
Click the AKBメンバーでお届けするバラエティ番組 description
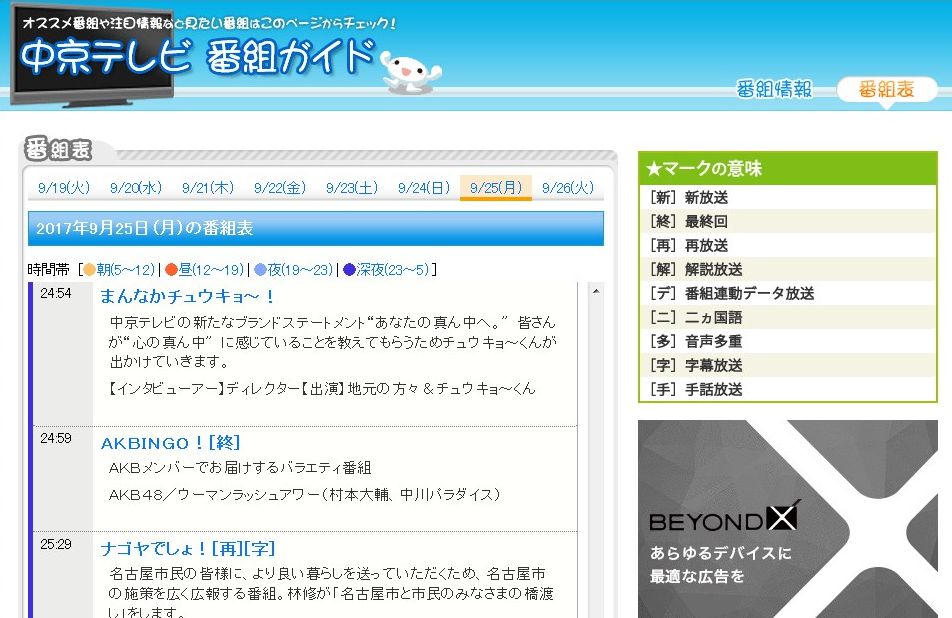(x=240, y=468)
